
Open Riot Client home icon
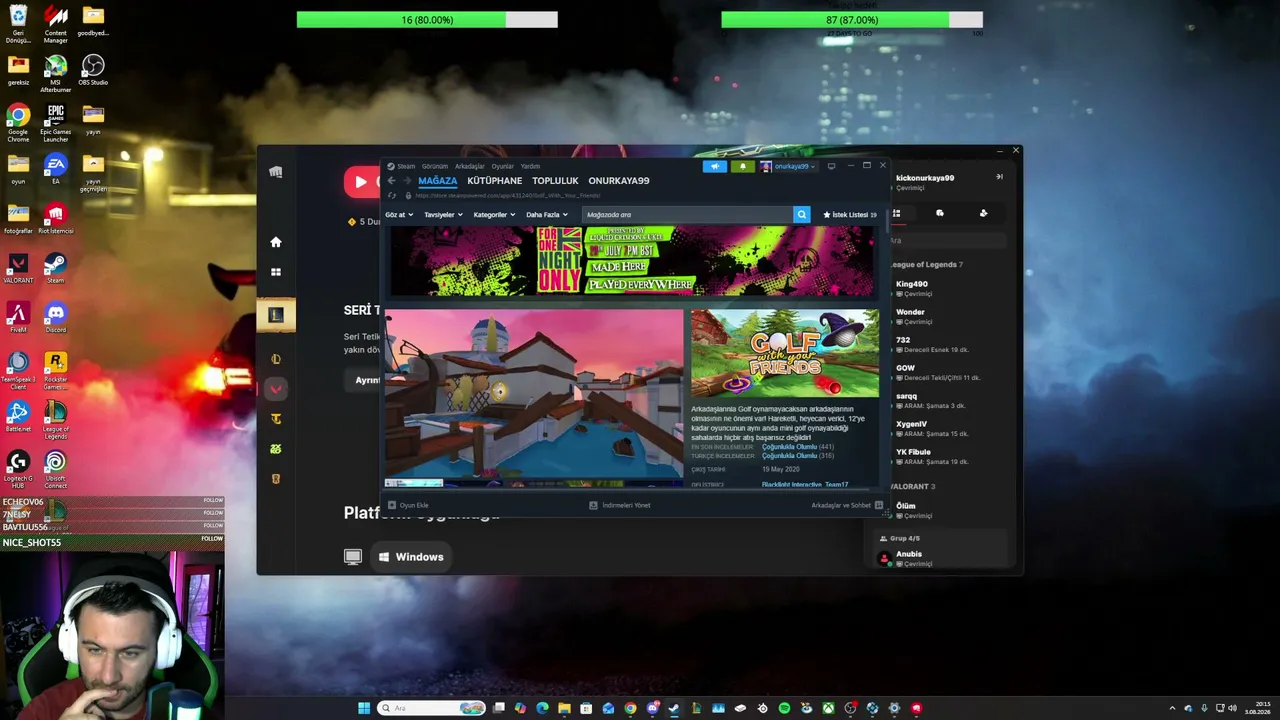tap(276, 242)
